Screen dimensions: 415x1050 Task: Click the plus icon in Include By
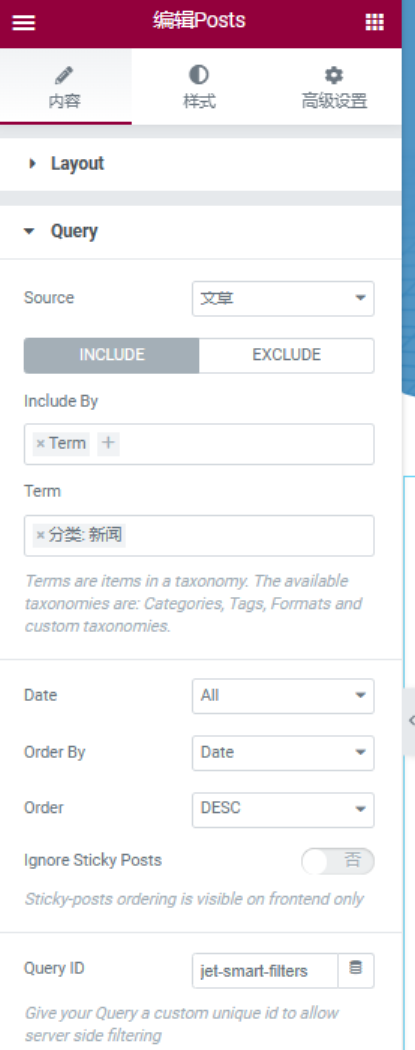[108, 443]
